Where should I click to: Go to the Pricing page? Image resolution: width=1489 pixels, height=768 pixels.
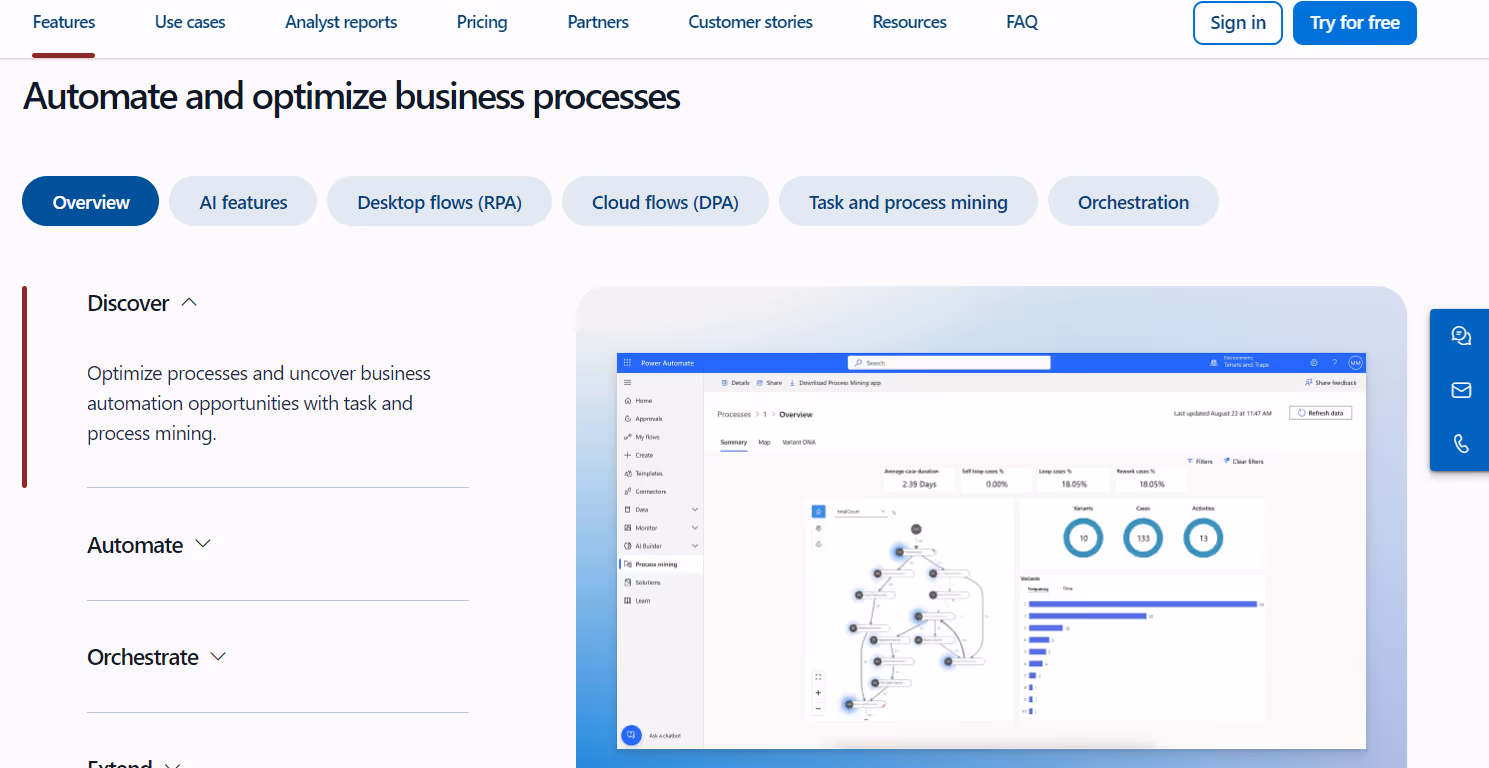pyautogui.click(x=482, y=22)
